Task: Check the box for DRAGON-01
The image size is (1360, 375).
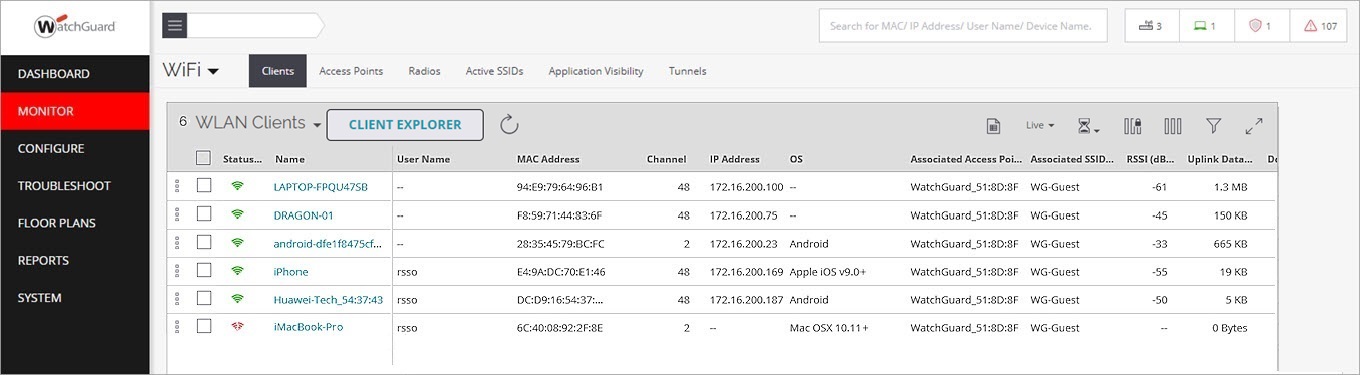Action: 204,214
